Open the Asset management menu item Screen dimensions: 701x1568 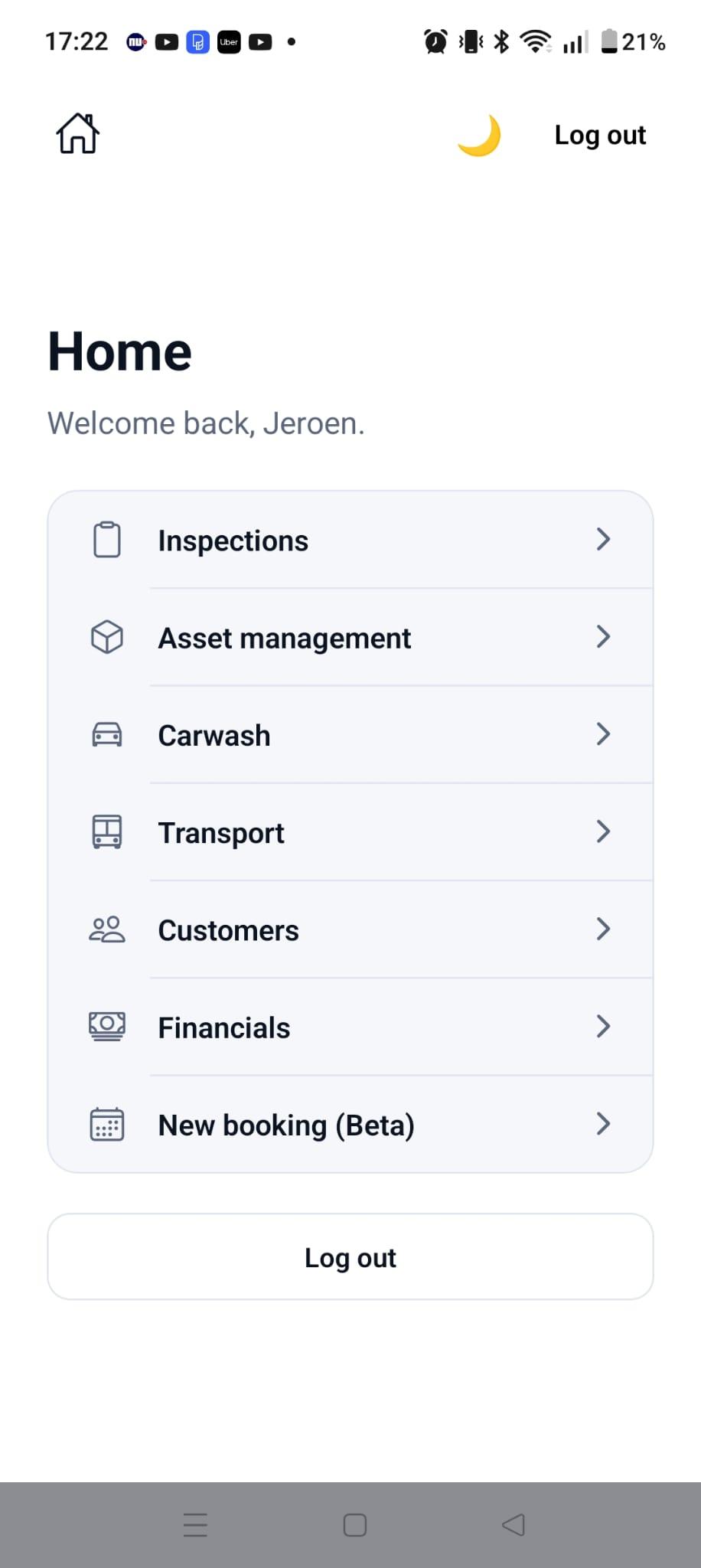pyautogui.click(x=350, y=637)
